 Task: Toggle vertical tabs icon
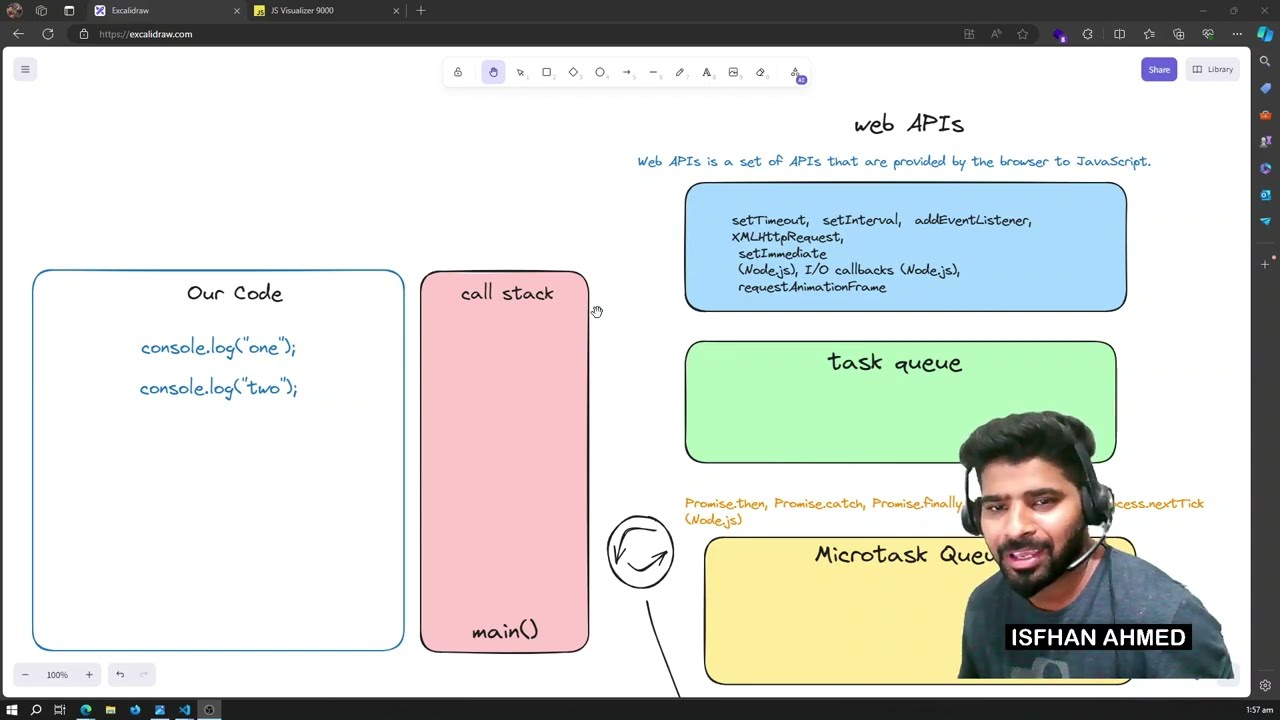[x=69, y=10]
